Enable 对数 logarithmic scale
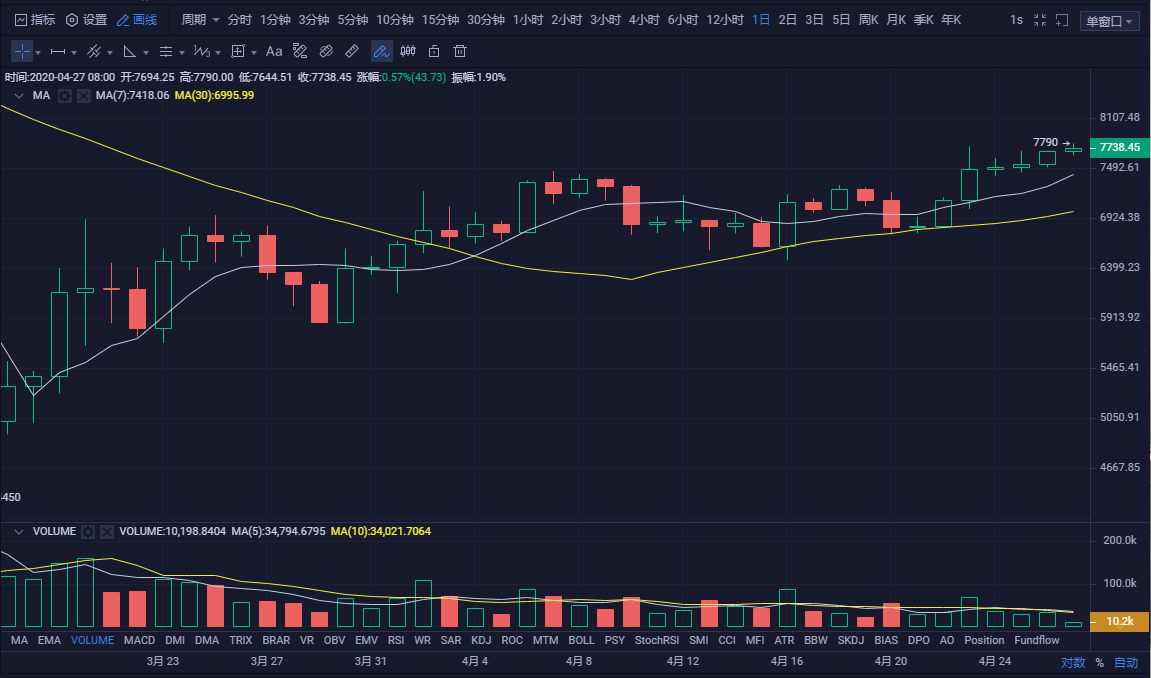This screenshot has width=1151, height=678. (1072, 662)
